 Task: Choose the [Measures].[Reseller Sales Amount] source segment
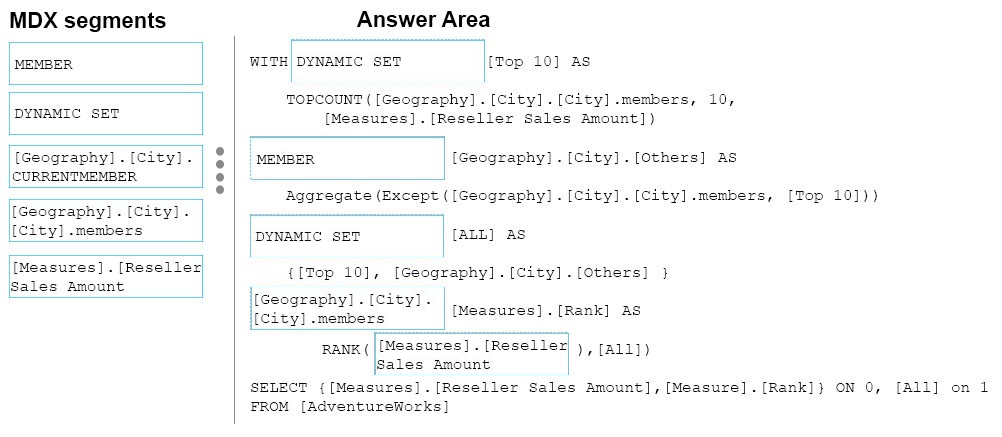pyautogui.click(x=106, y=277)
